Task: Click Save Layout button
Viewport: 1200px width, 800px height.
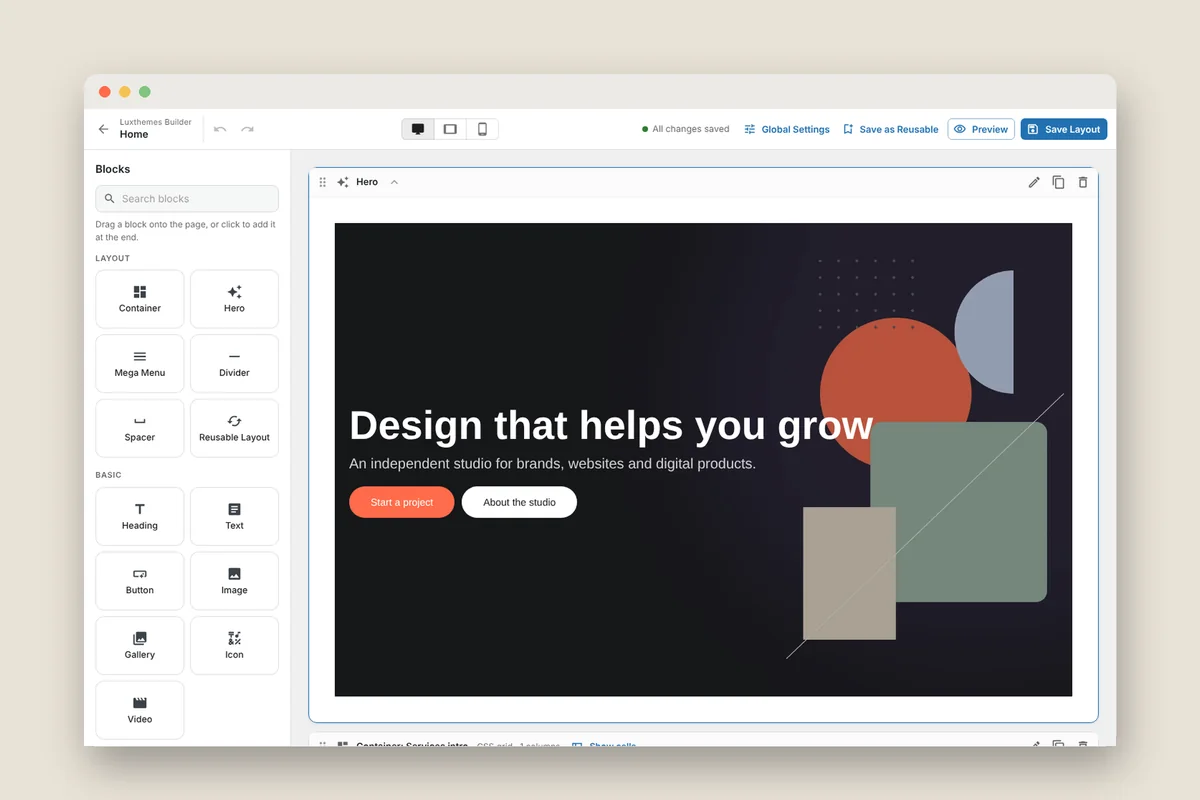Action: tap(1064, 129)
